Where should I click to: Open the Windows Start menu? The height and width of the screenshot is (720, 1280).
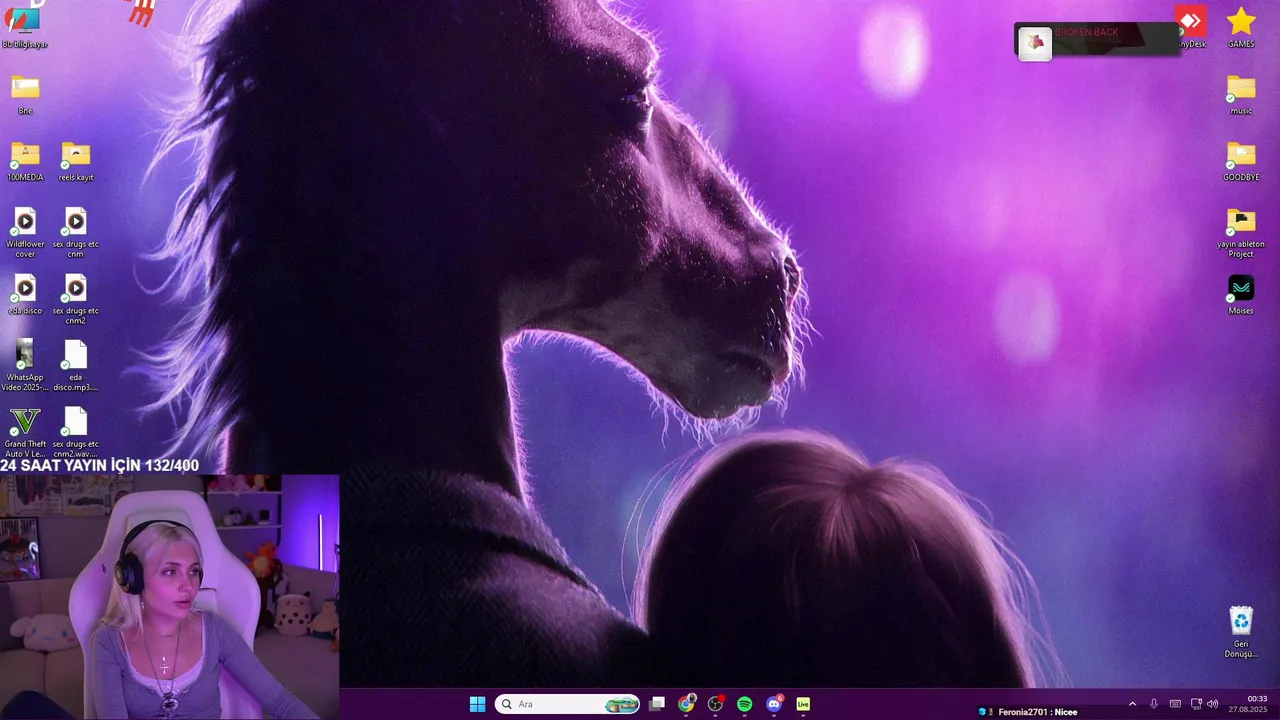[478, 704]
